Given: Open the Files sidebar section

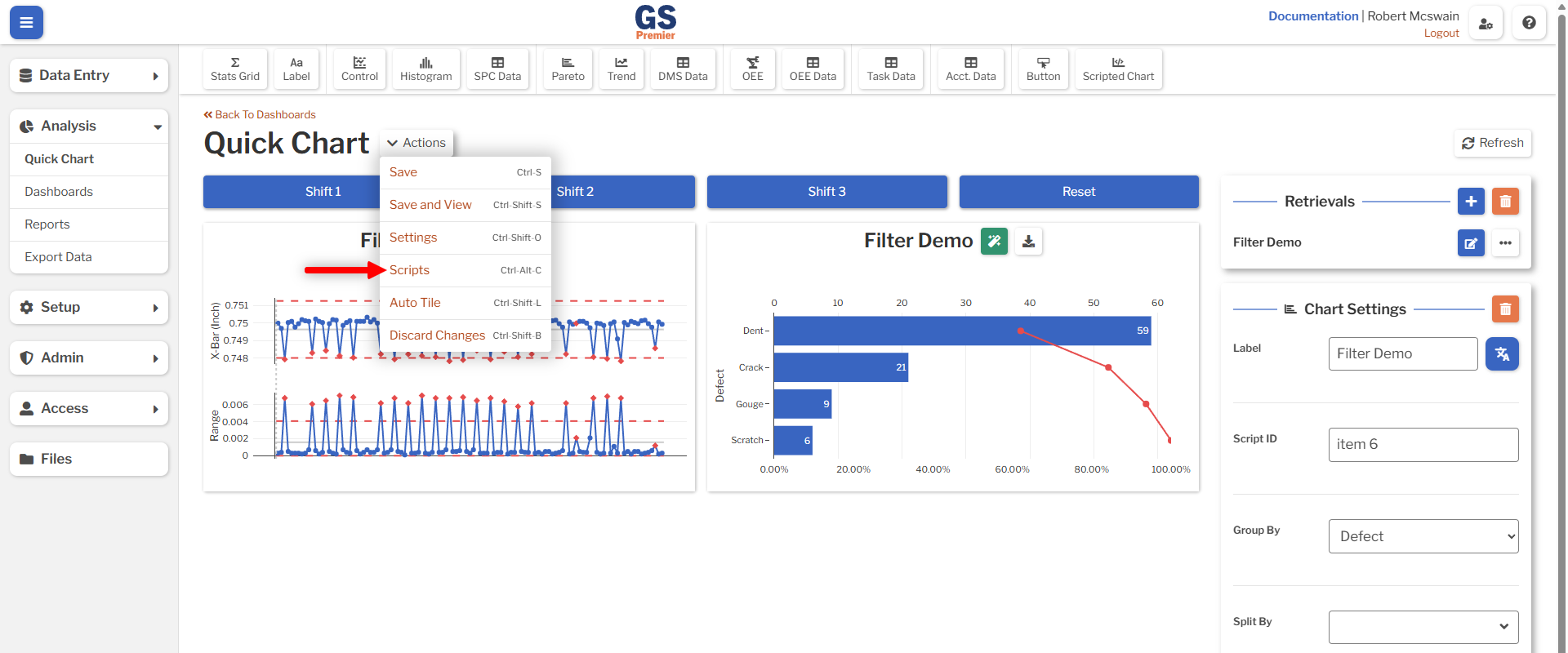Looking at the screenshot, I should click(x=89, y=459).
